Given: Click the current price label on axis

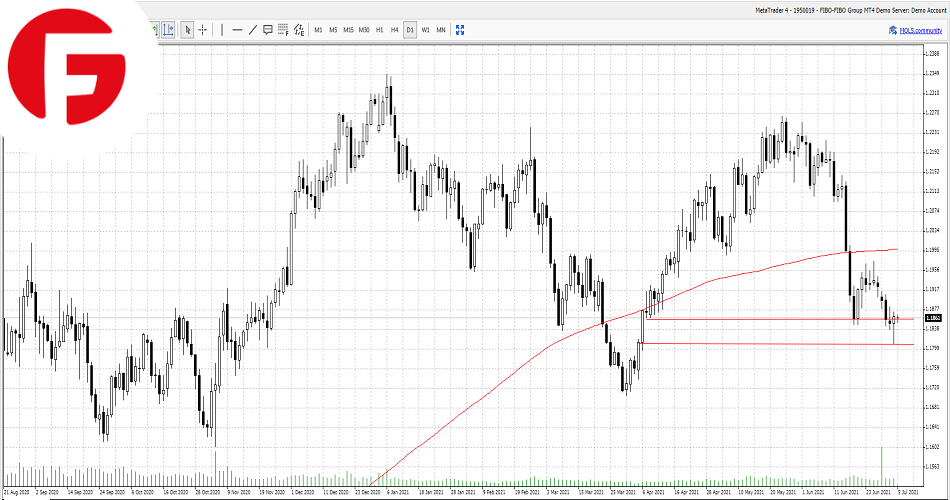Looking at the screenshot, I should tap(934, 318).
